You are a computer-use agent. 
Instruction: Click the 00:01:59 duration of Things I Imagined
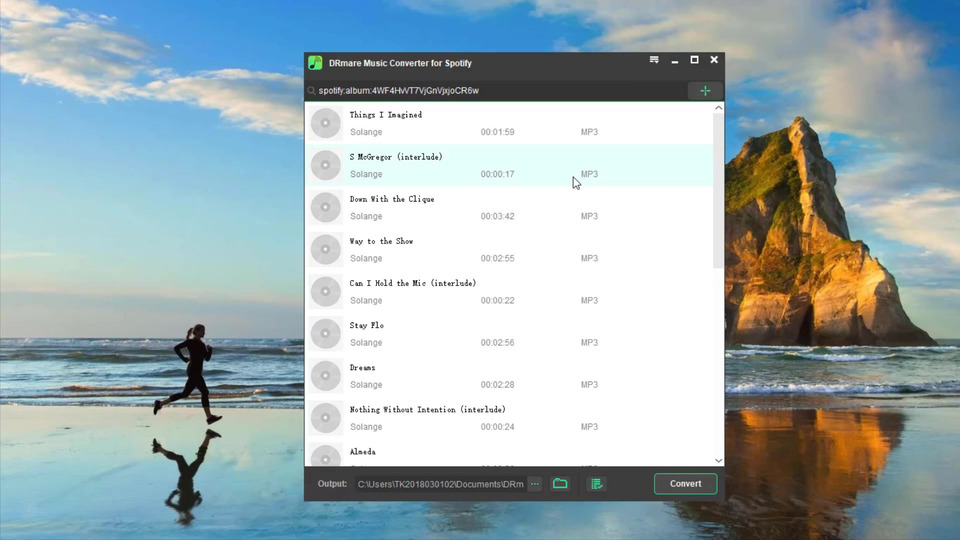click(497, 132)
